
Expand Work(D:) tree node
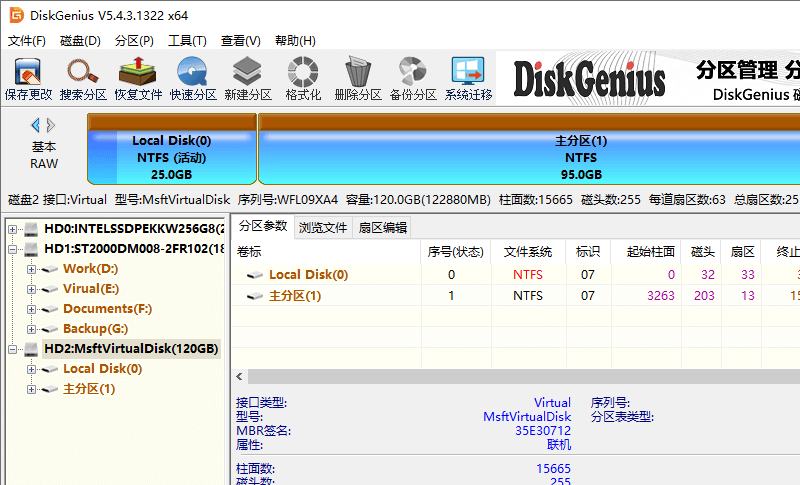point(31,269)
